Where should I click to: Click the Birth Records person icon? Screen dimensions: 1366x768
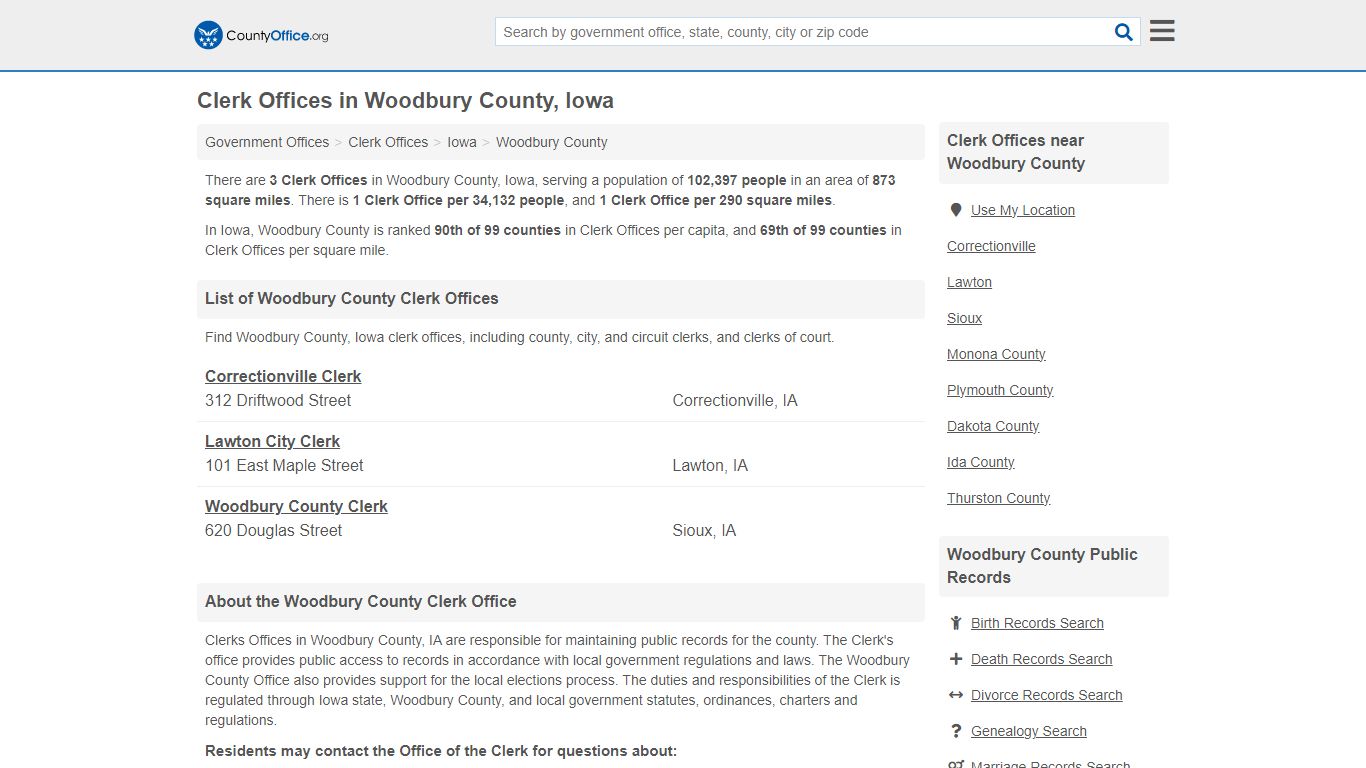tap(956, 623)
